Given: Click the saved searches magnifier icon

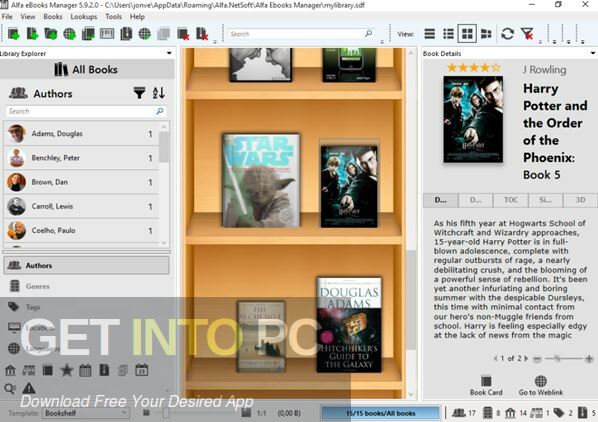Looking at the screenshot, I should click(10, 388).
